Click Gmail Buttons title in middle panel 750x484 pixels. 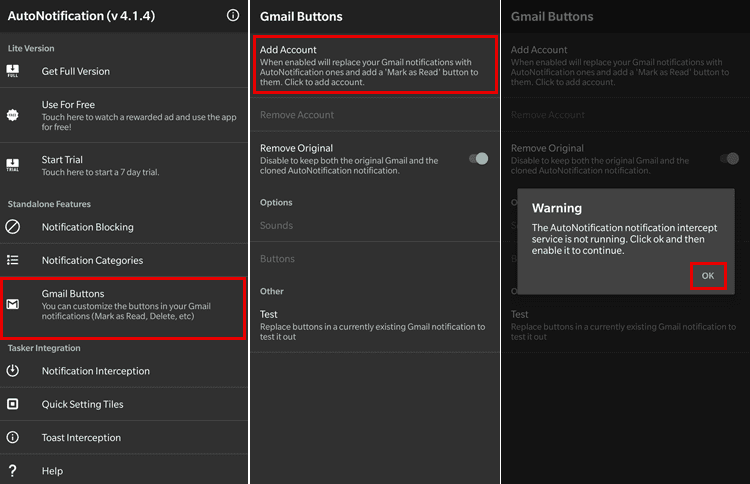(x=301, y=16)
